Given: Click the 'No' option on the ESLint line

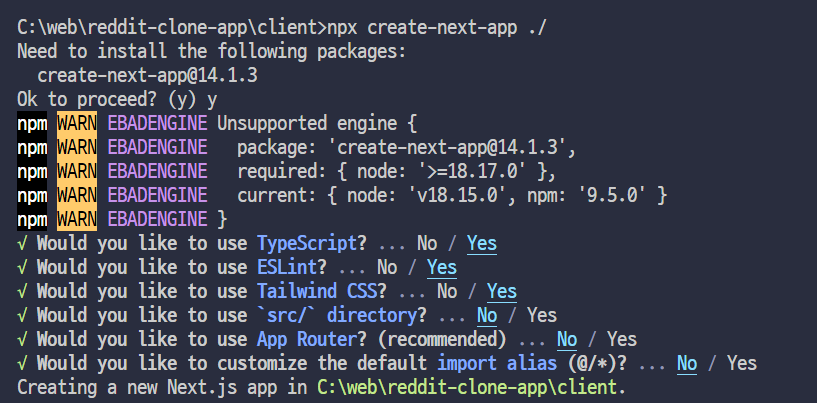Looking at the screenshot, I should (387, 267).
